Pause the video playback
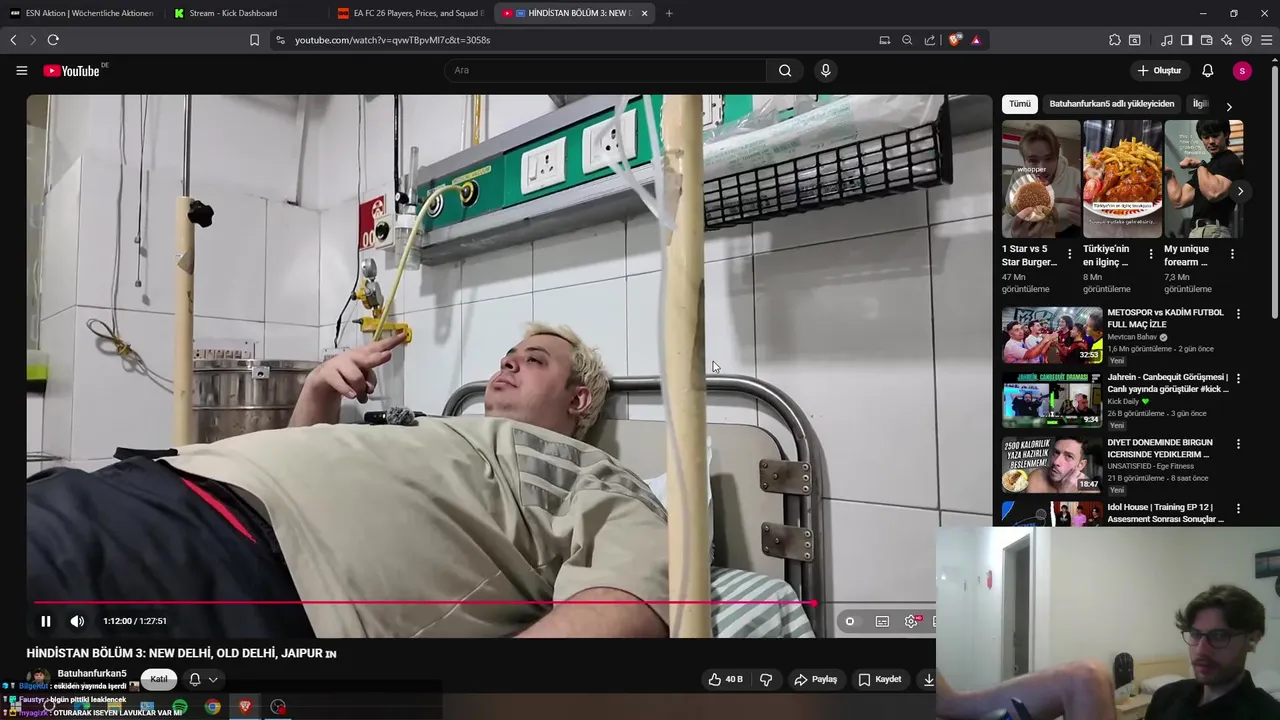The image size is (1280, 720). click(x=45, y=621)
